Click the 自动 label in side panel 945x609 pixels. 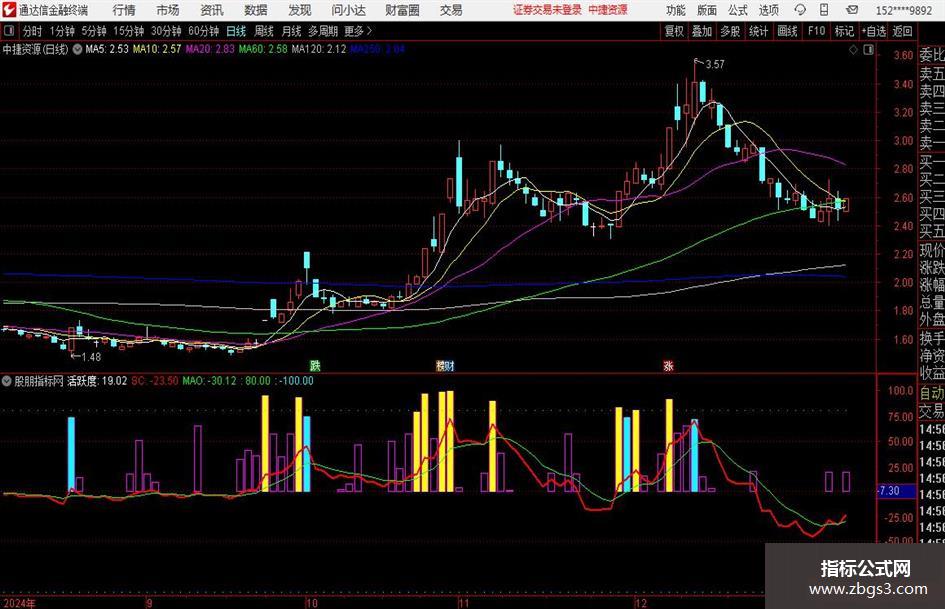[x=932, y=393]
